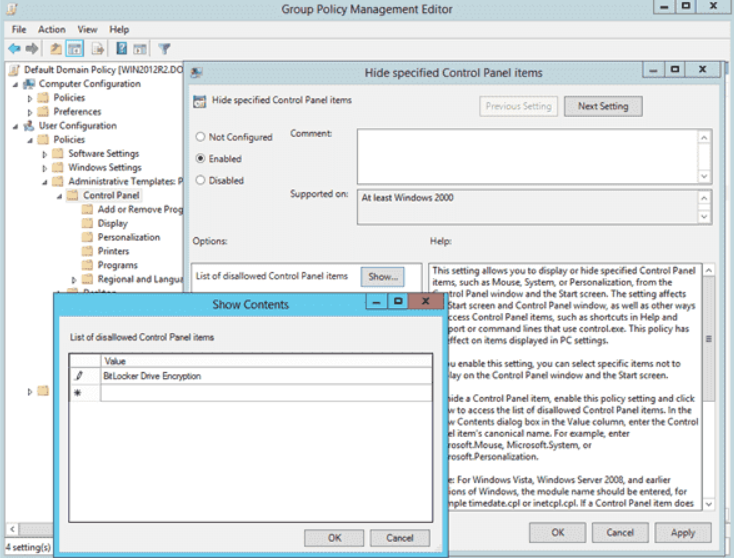The image size is (734, 558).
Task: Click the Show/Hide action pane icon
Action: (x=140, y=49)
